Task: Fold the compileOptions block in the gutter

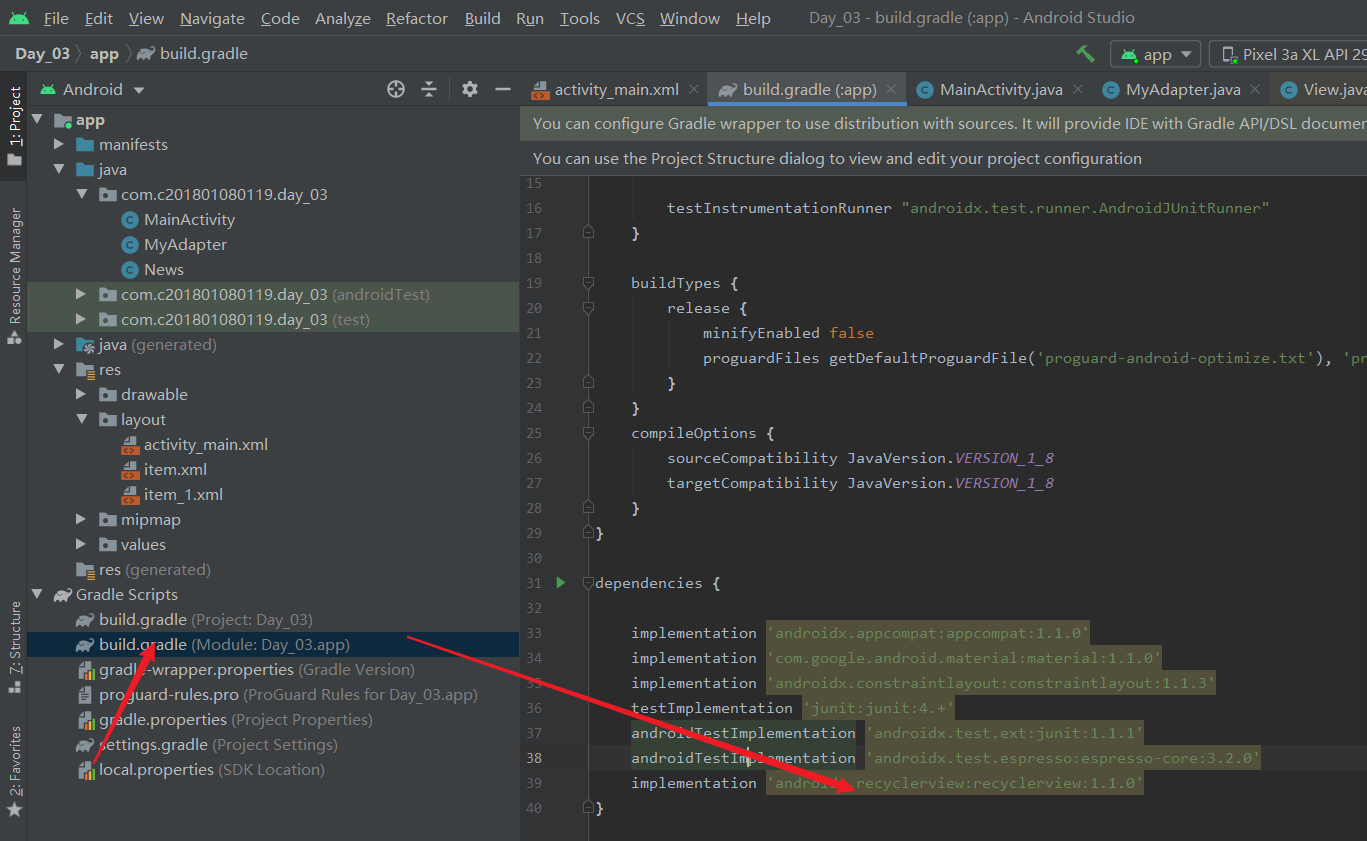Action: 588,433
